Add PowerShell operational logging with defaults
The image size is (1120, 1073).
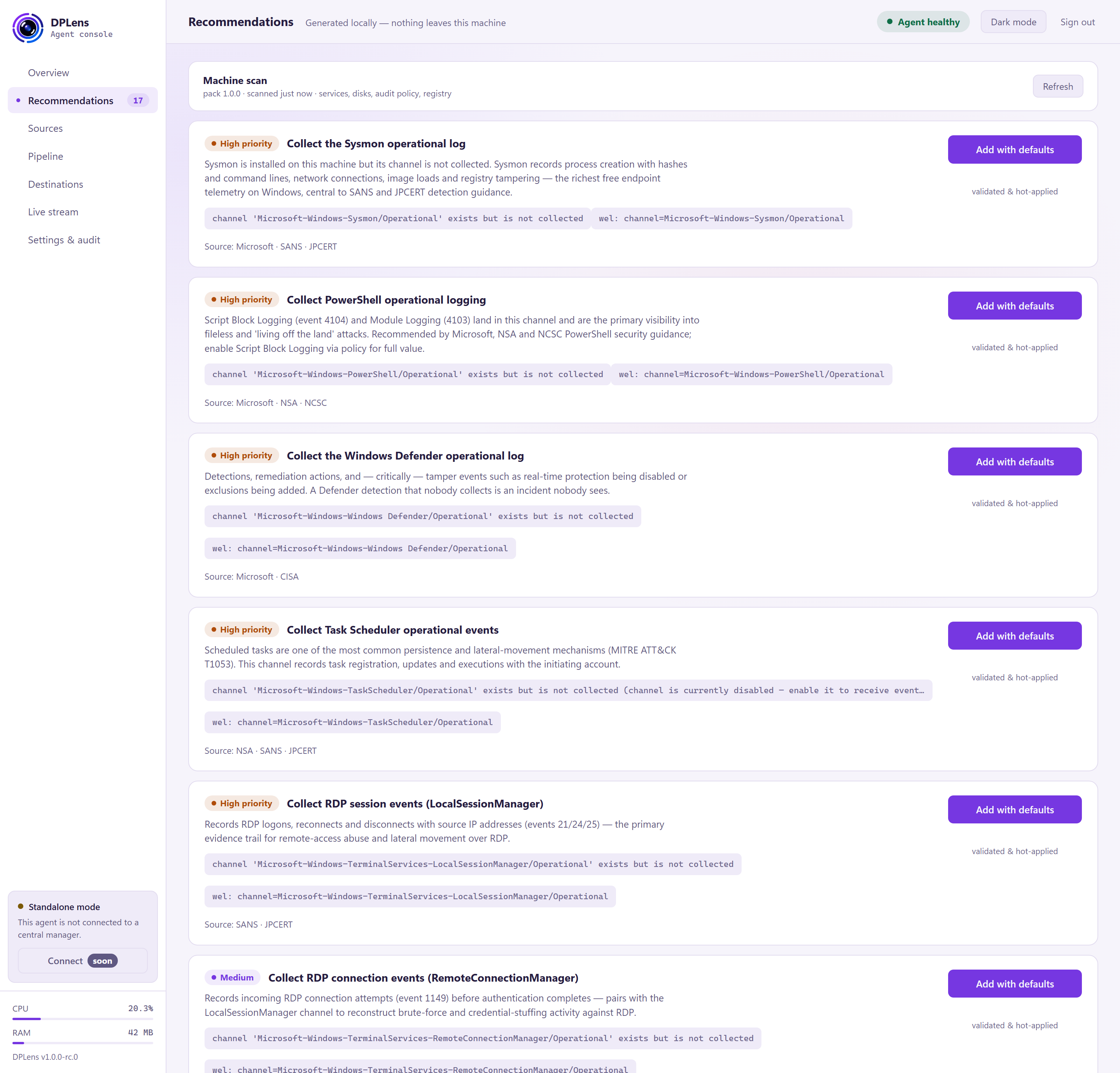coord(1014,306)
